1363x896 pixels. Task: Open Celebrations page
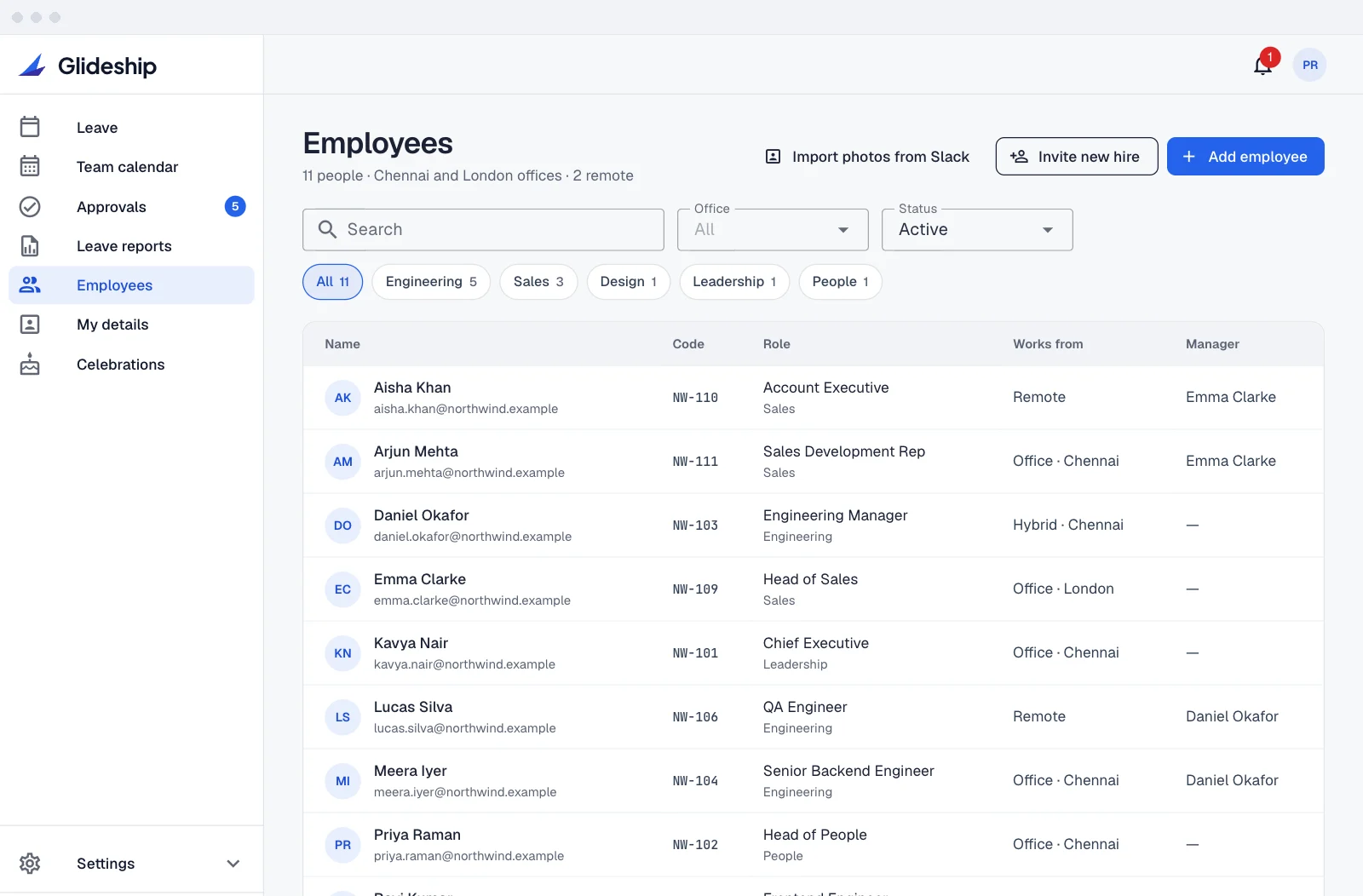point(131,365)
